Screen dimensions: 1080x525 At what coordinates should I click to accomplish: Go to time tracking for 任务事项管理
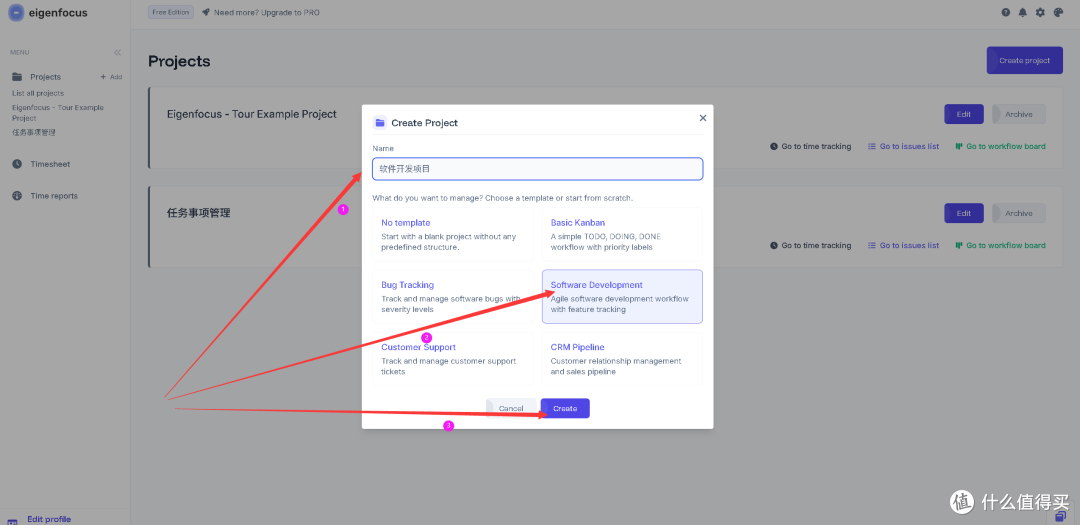click(811, 245)
